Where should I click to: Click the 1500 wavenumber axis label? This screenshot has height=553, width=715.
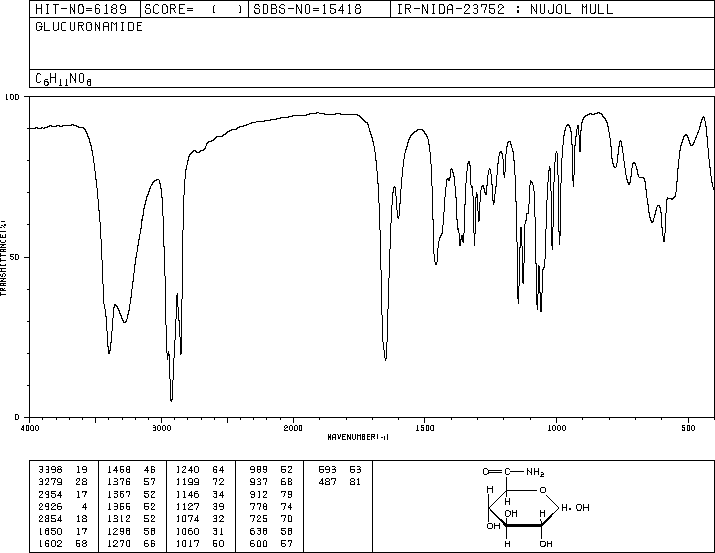[x=425, y=428]
